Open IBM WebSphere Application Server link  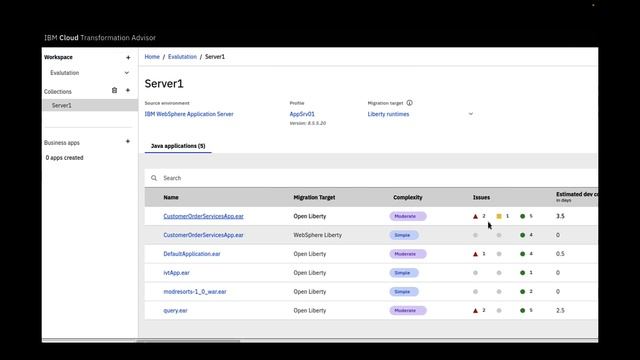pos(189,114)
